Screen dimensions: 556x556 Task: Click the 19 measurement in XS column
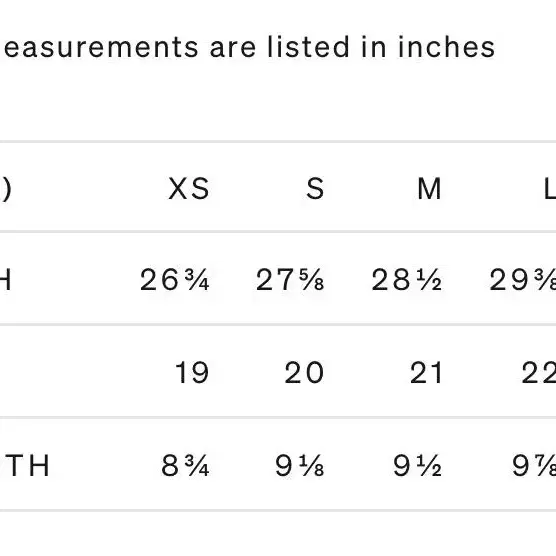[192, 373]
